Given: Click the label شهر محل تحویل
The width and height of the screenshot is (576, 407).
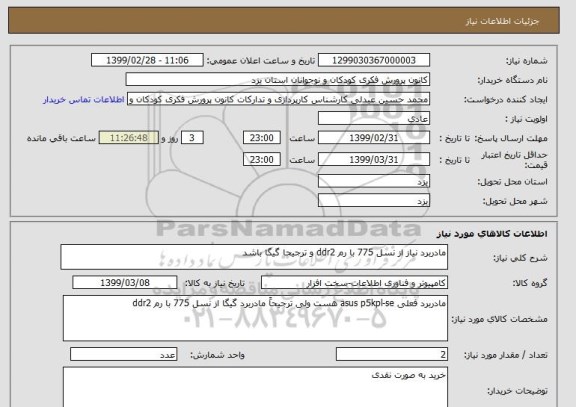Looking at the screenshot, I should click(515, 201).
